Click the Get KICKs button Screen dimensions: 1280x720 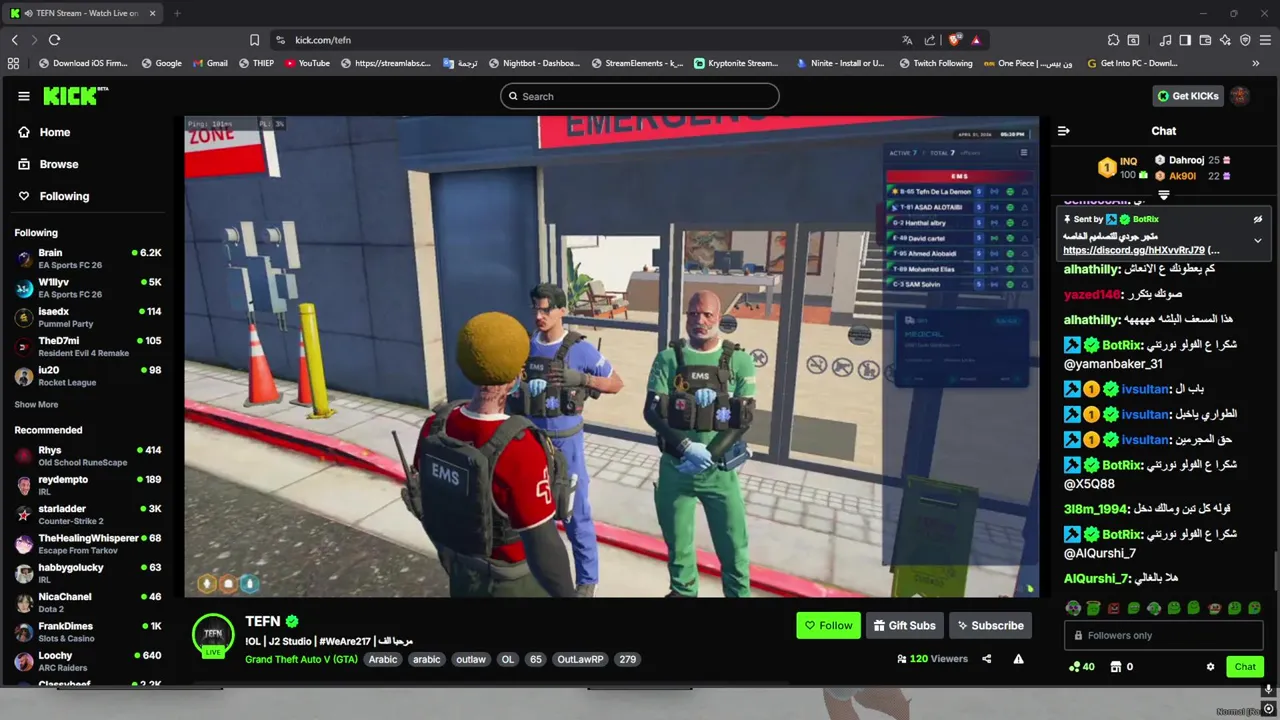click(x=1188, y=96)
